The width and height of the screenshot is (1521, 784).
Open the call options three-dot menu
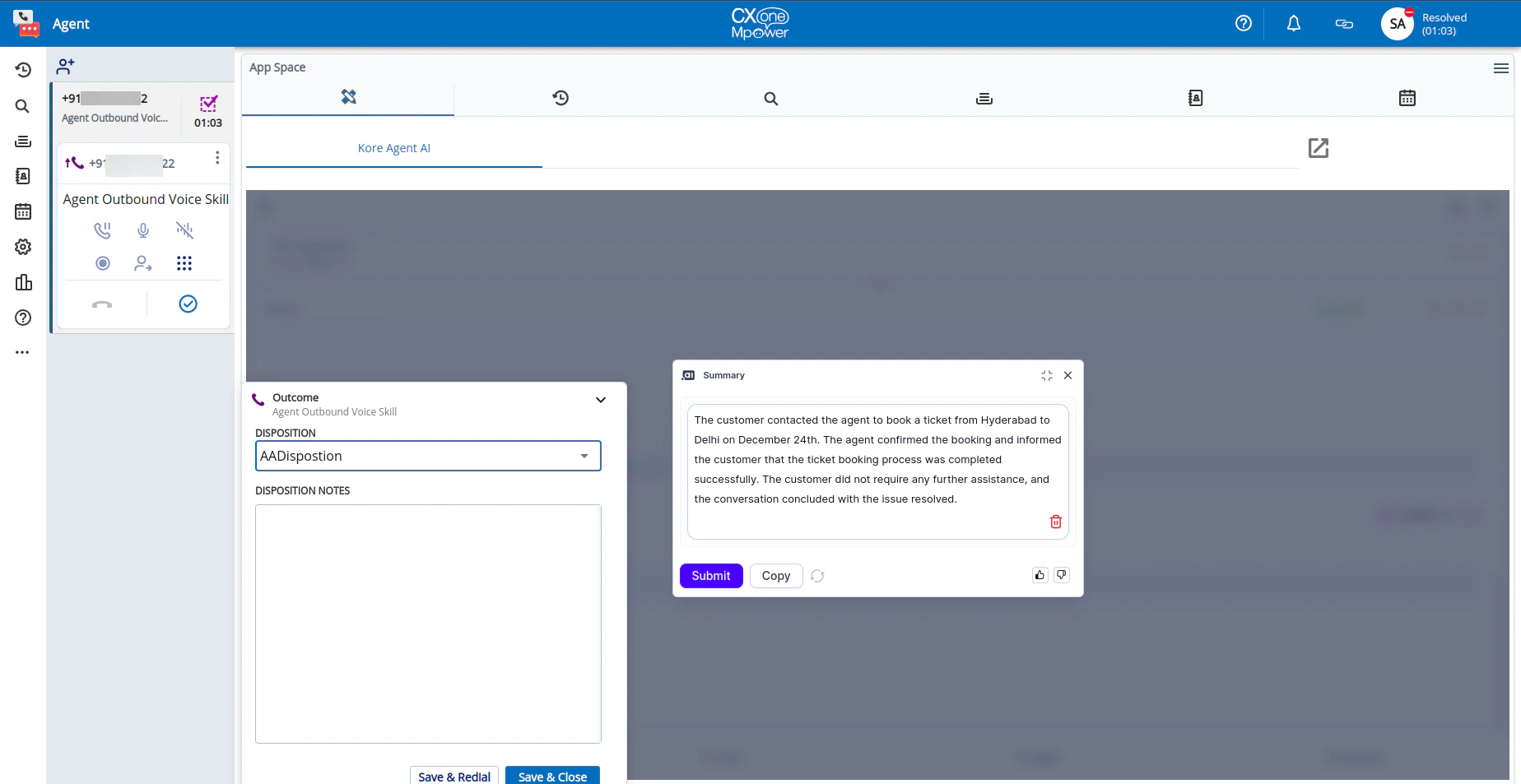217,158
